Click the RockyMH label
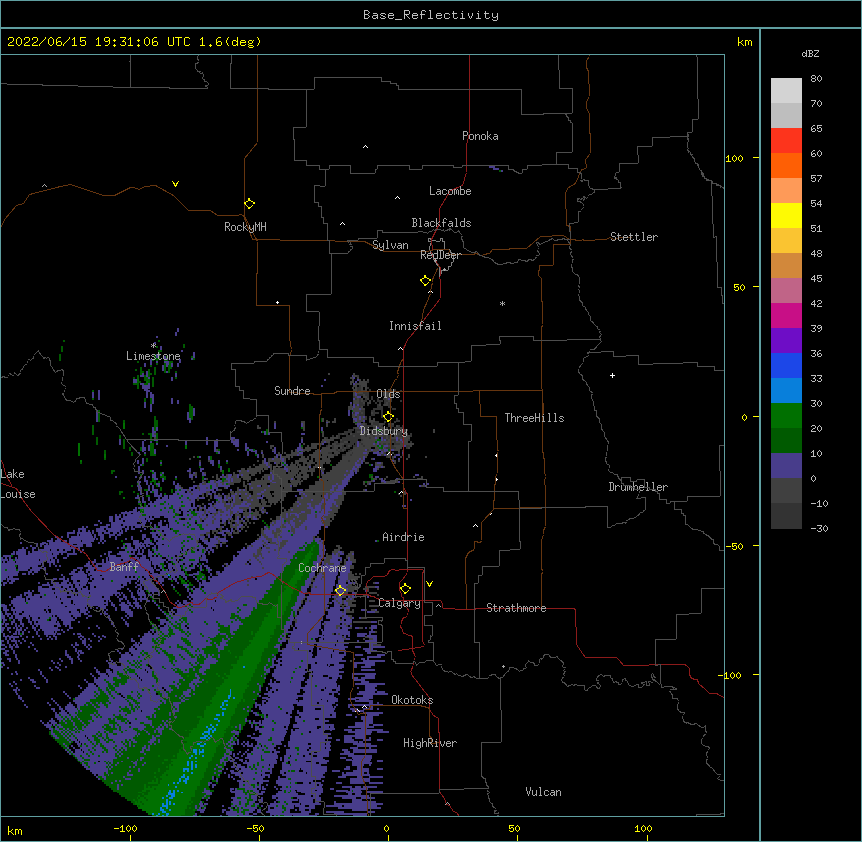This screenshot has width=862, height=842. (245, 227)
